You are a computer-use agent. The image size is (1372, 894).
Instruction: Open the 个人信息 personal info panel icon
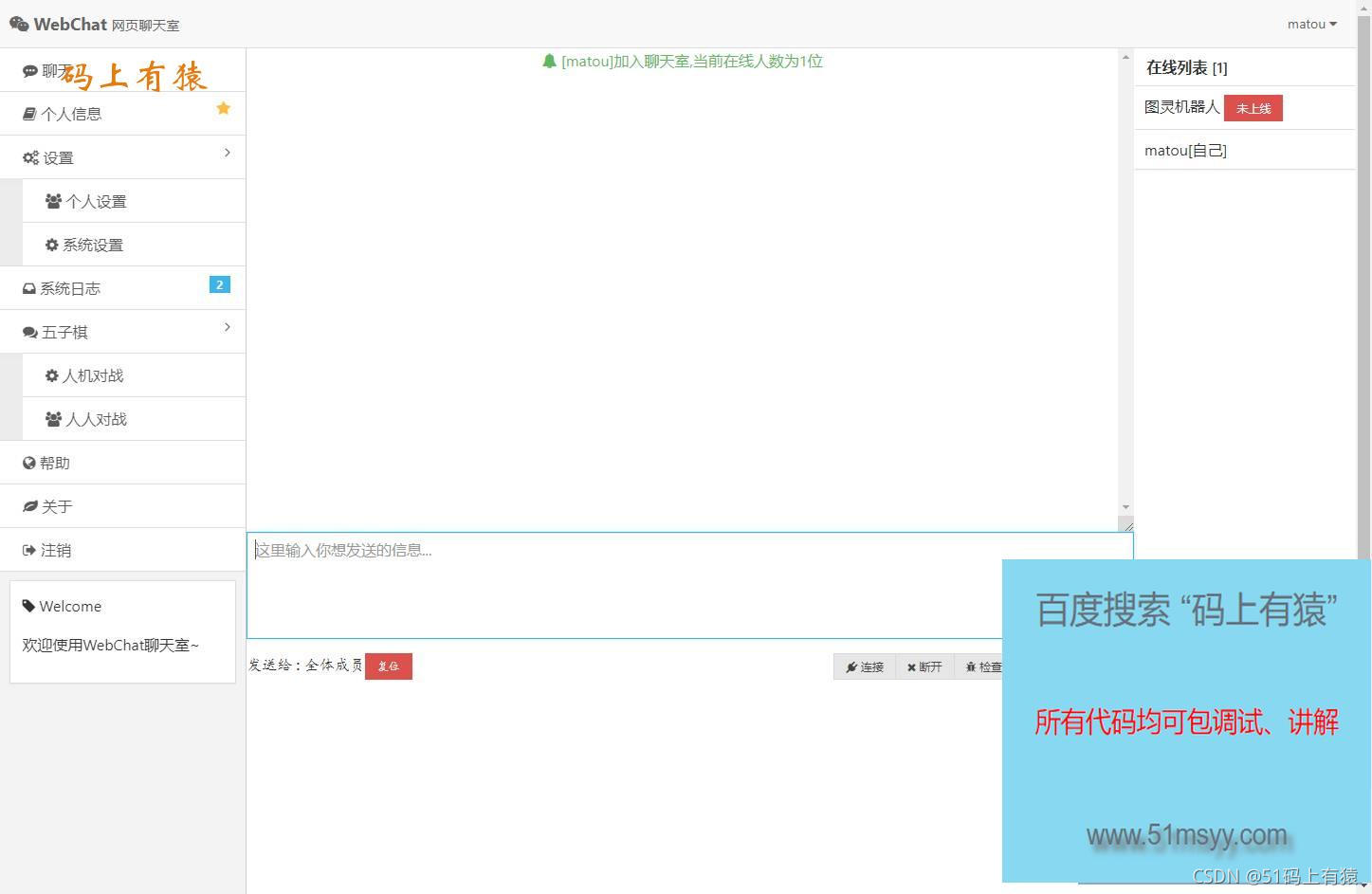tap(28, 113)
